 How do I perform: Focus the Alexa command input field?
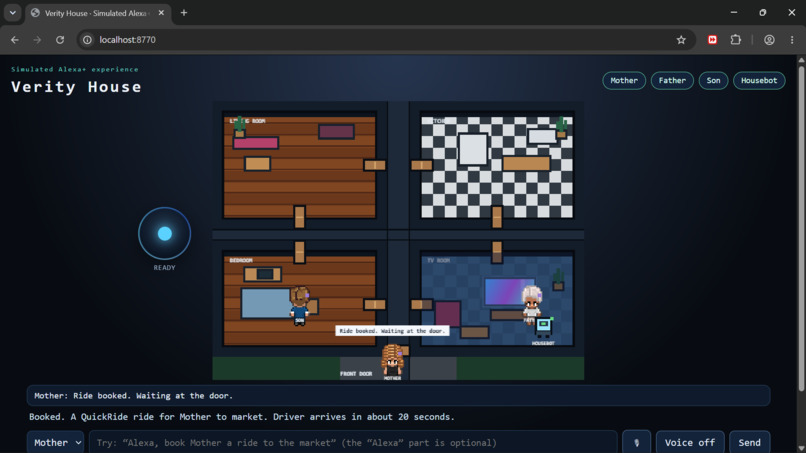coord(353,442)
